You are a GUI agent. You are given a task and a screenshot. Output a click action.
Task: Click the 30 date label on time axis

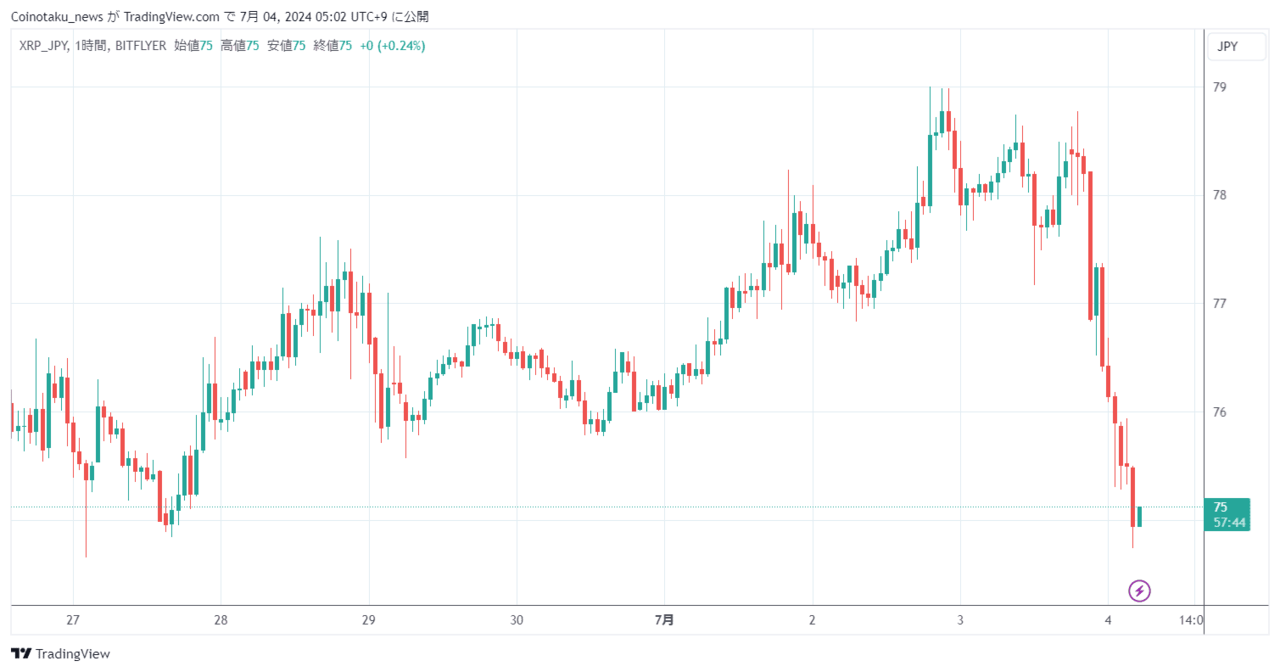point(516,620)
